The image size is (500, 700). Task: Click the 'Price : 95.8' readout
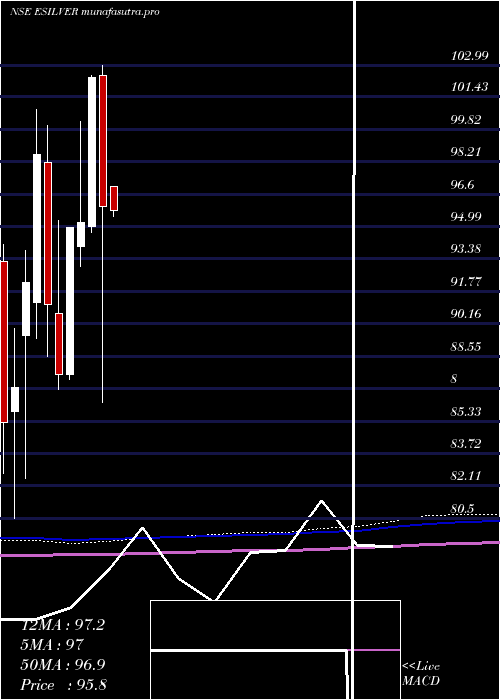tap(64, 684)
